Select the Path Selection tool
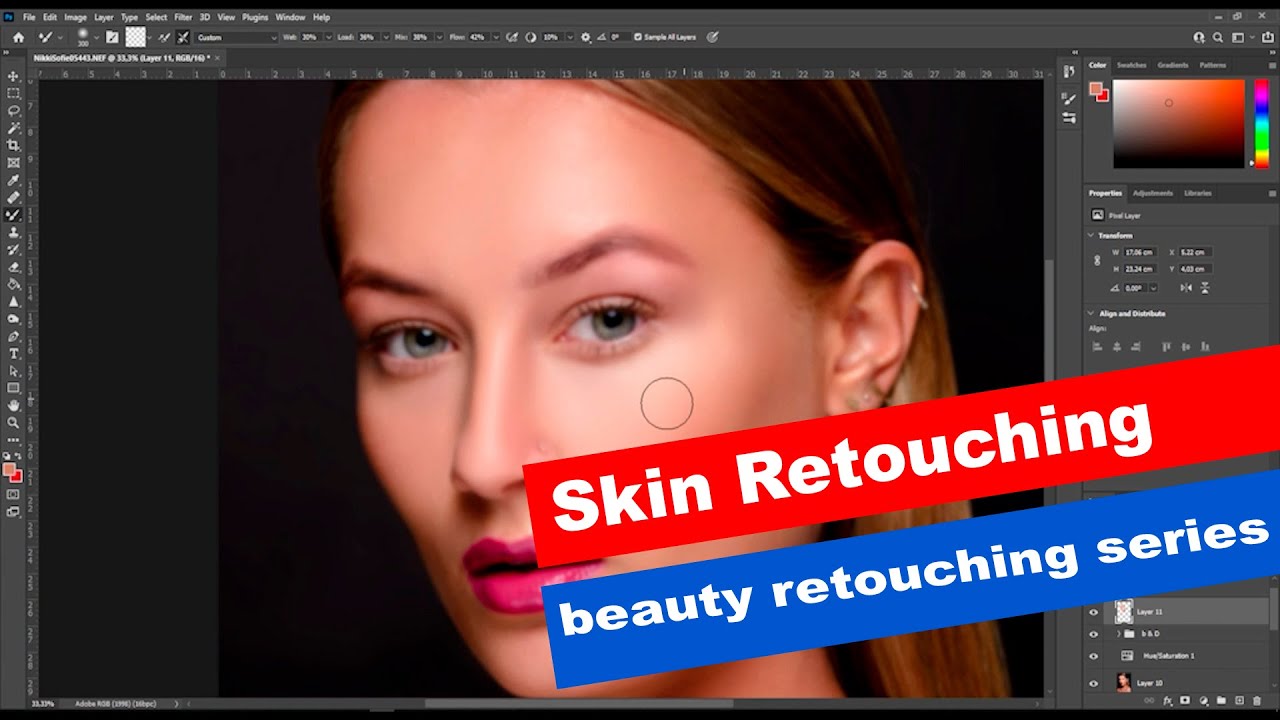 tap(14, 370)
